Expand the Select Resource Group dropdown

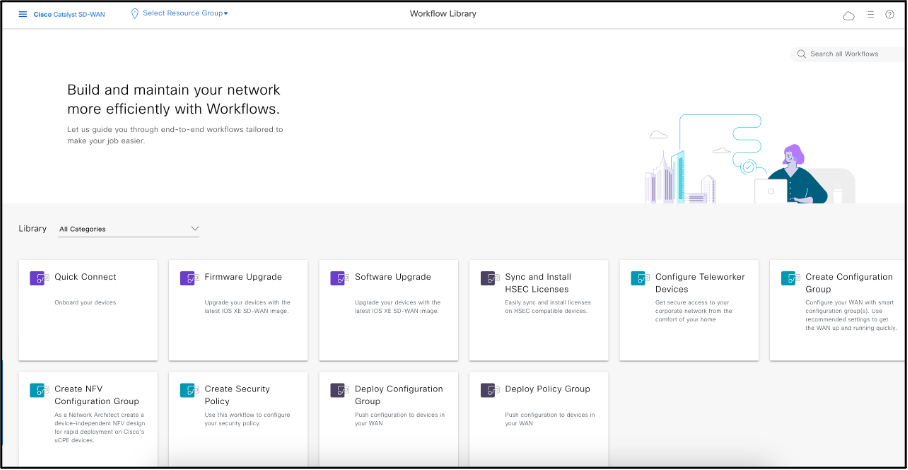click(185, 14)
